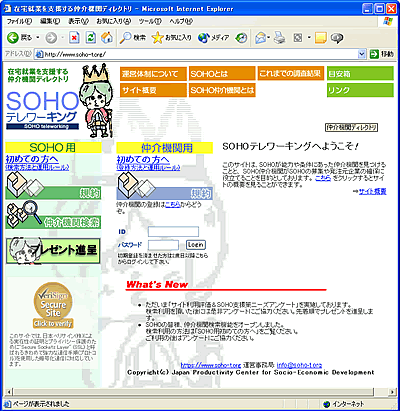Click こちら registration link for 仲介機関
Image resolution: width=400 pixels, height=411 pixels.
coord(173,205)
